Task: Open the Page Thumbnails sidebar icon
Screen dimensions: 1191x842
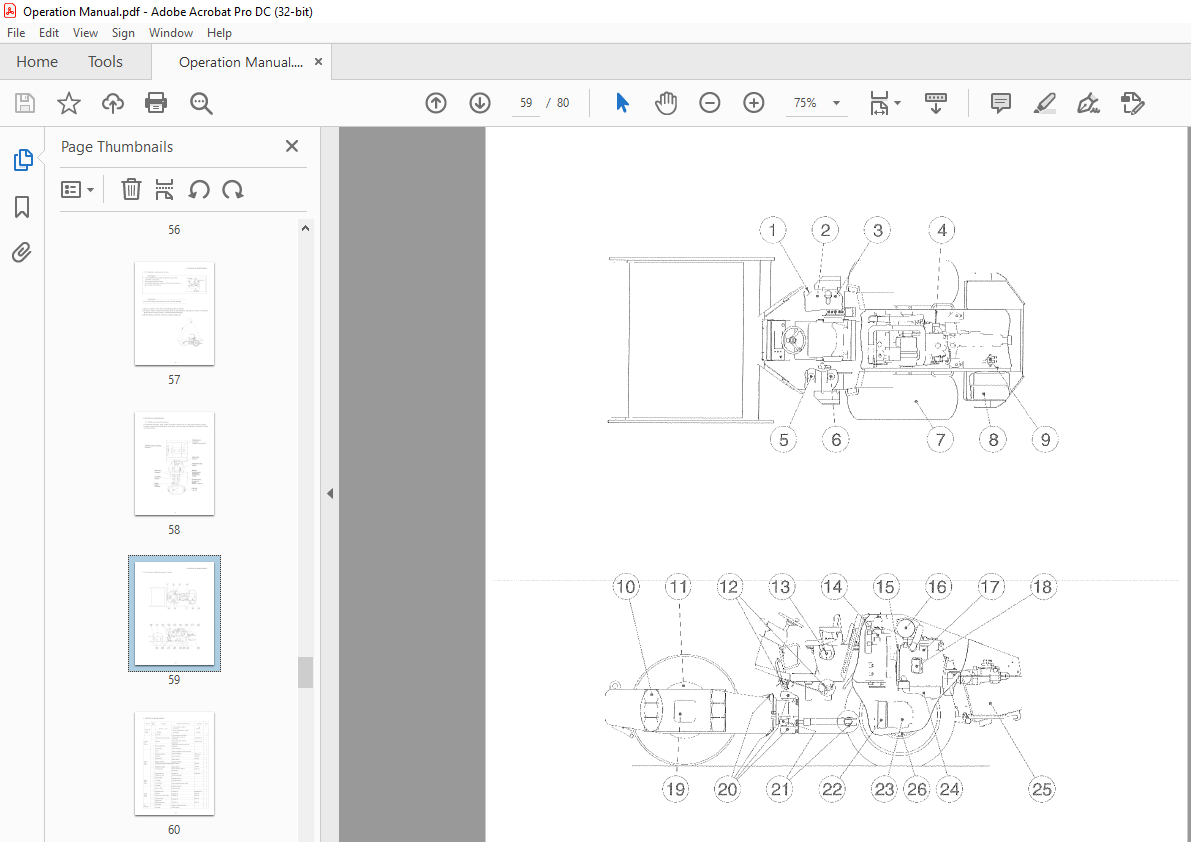Action: (x=23, y=160)
